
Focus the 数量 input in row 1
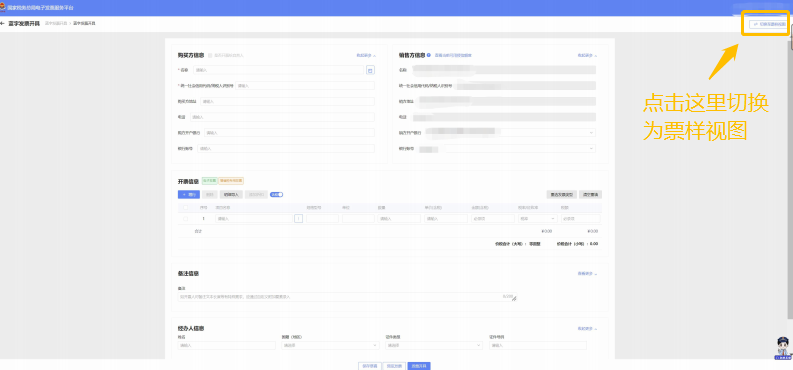click(x=399, y=218)
